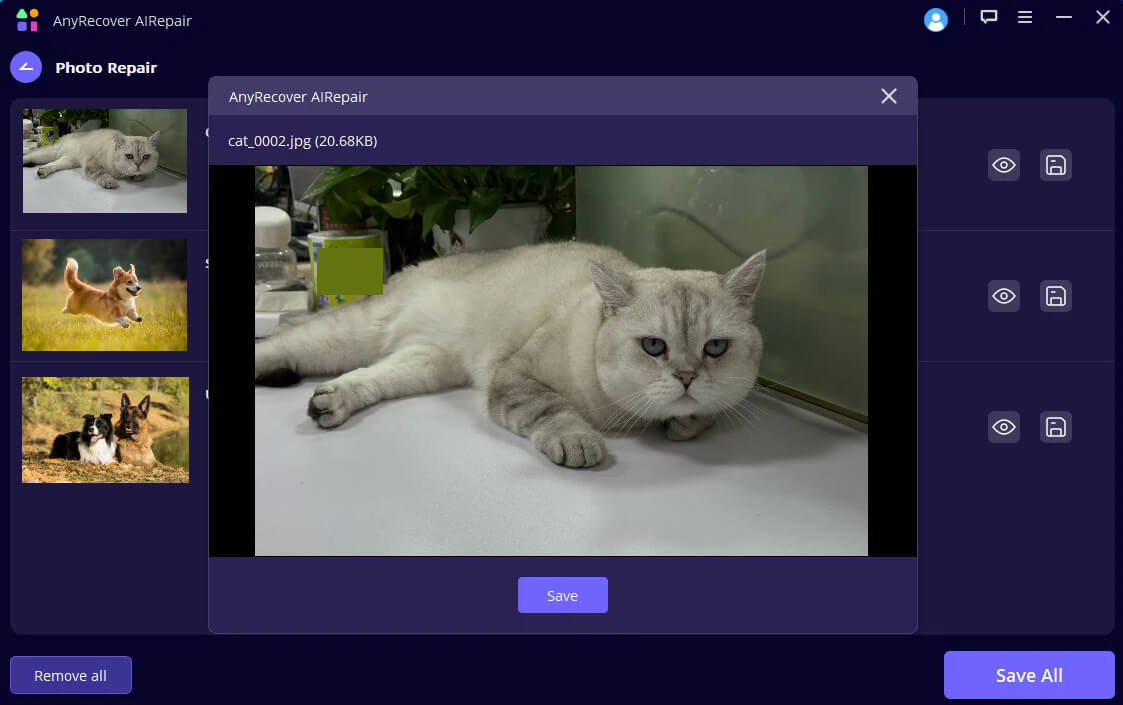
Task: Open the hamburger menu in title bar
Action: coord(1025,17)
